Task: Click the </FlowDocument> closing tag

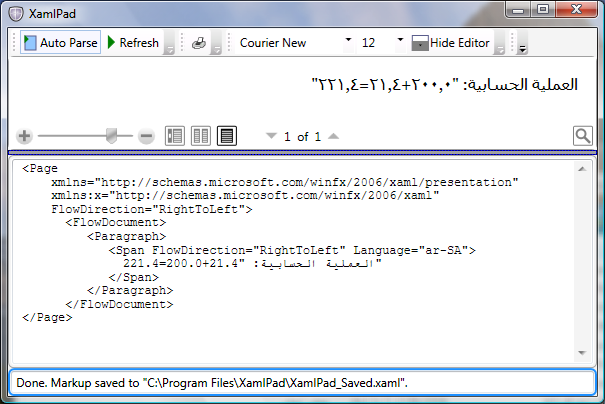Action: (119, 304)
